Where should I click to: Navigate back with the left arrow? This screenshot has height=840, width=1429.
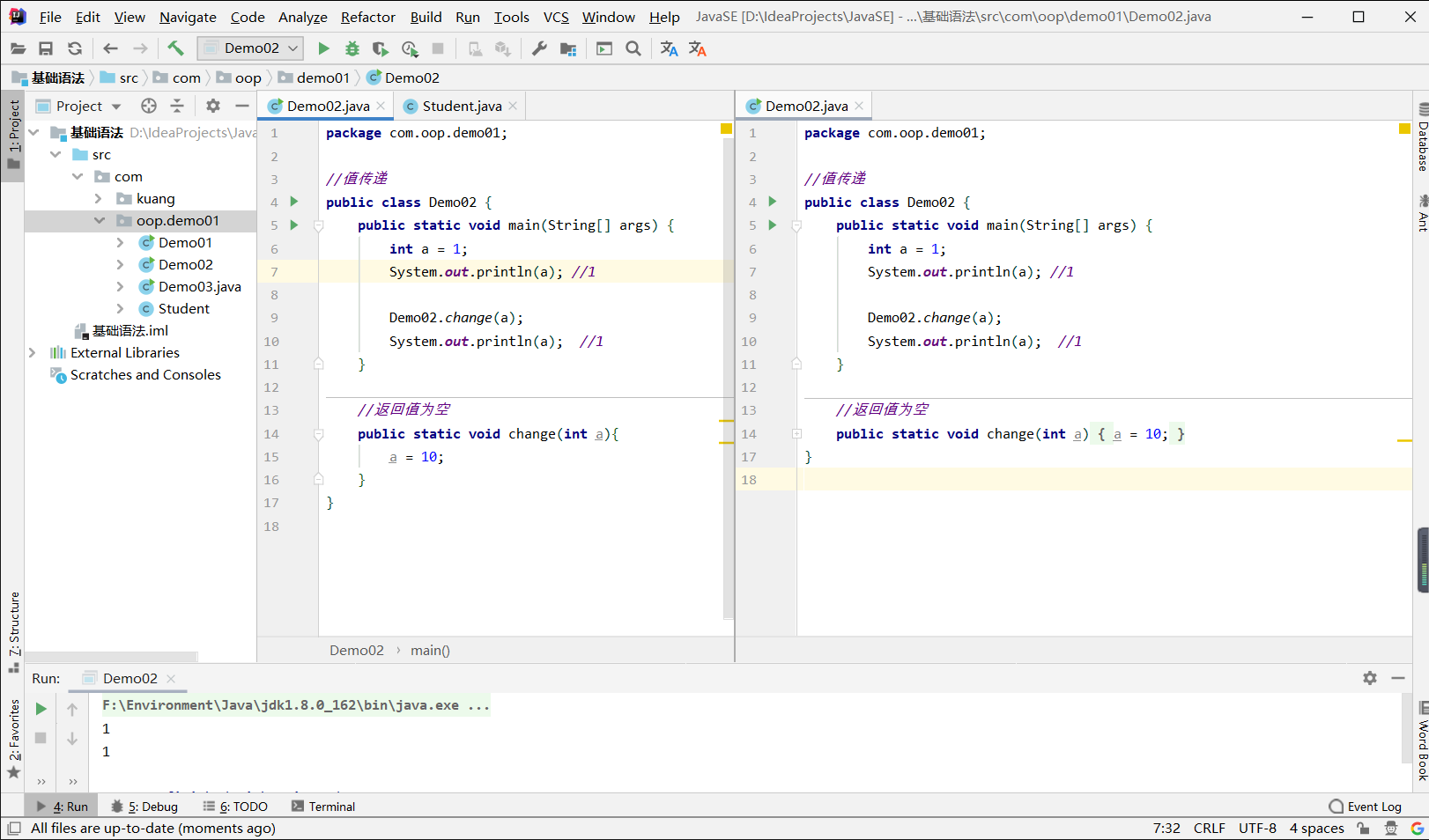point(110,48)
